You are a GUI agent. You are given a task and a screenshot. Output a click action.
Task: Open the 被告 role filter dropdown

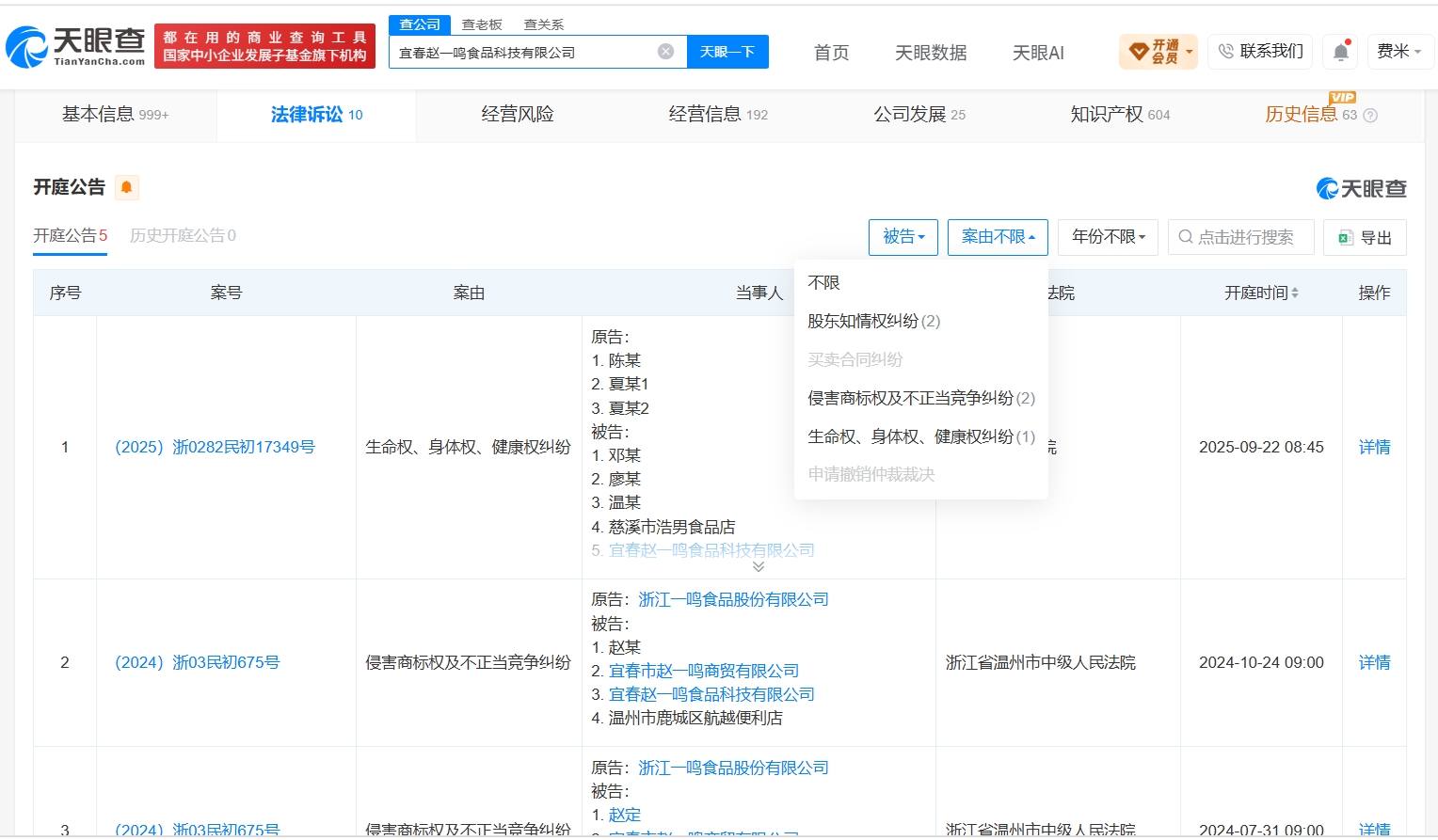pos(903,237)
